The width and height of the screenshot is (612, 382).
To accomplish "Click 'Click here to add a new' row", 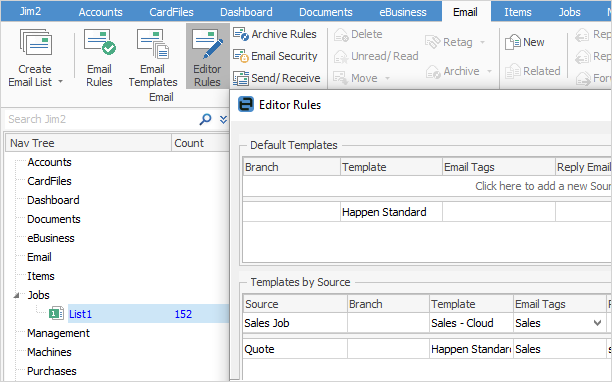I will [x=427, y=187].
